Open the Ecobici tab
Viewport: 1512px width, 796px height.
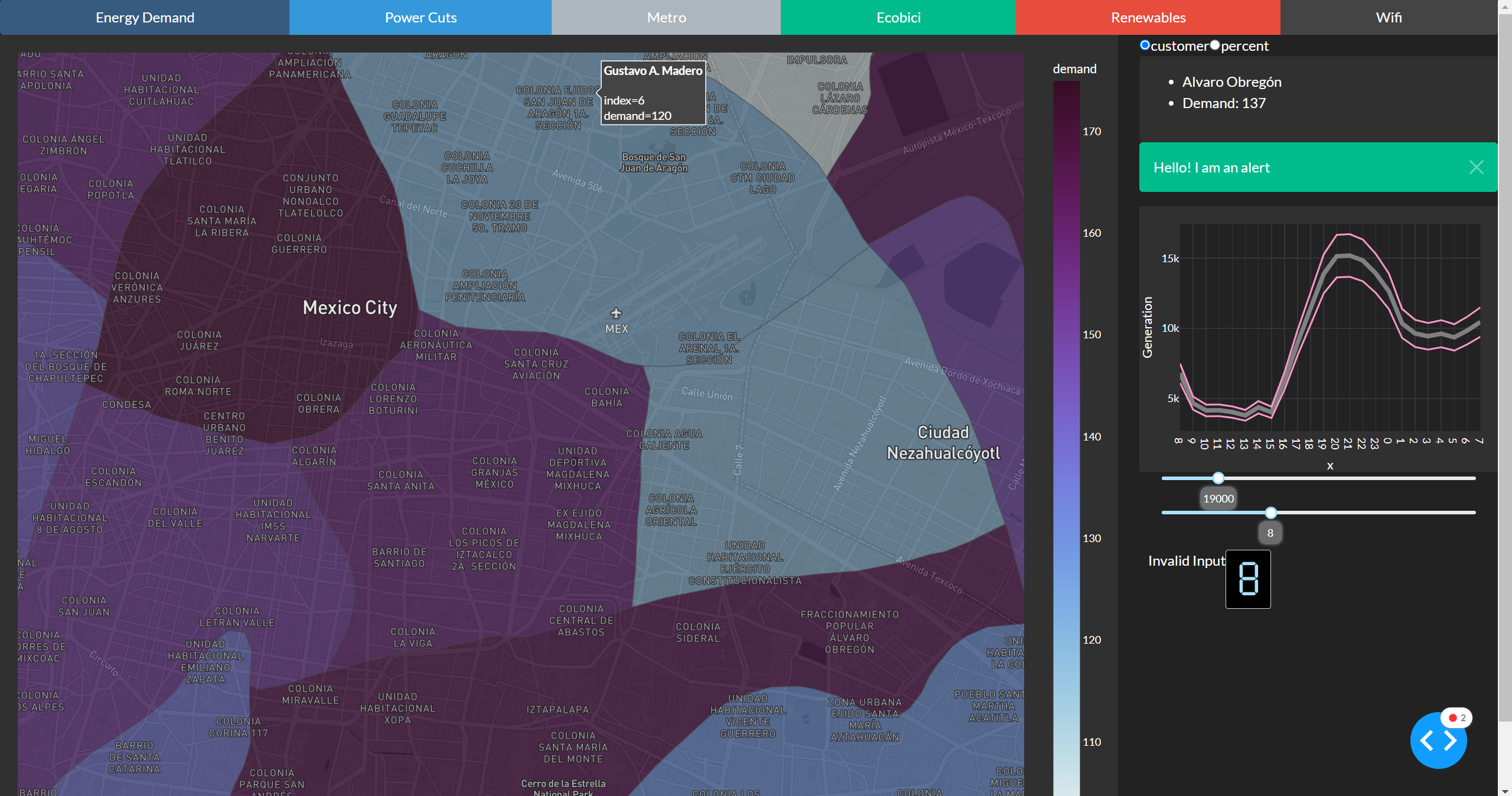pyautogui.click(x=898, y=18)
